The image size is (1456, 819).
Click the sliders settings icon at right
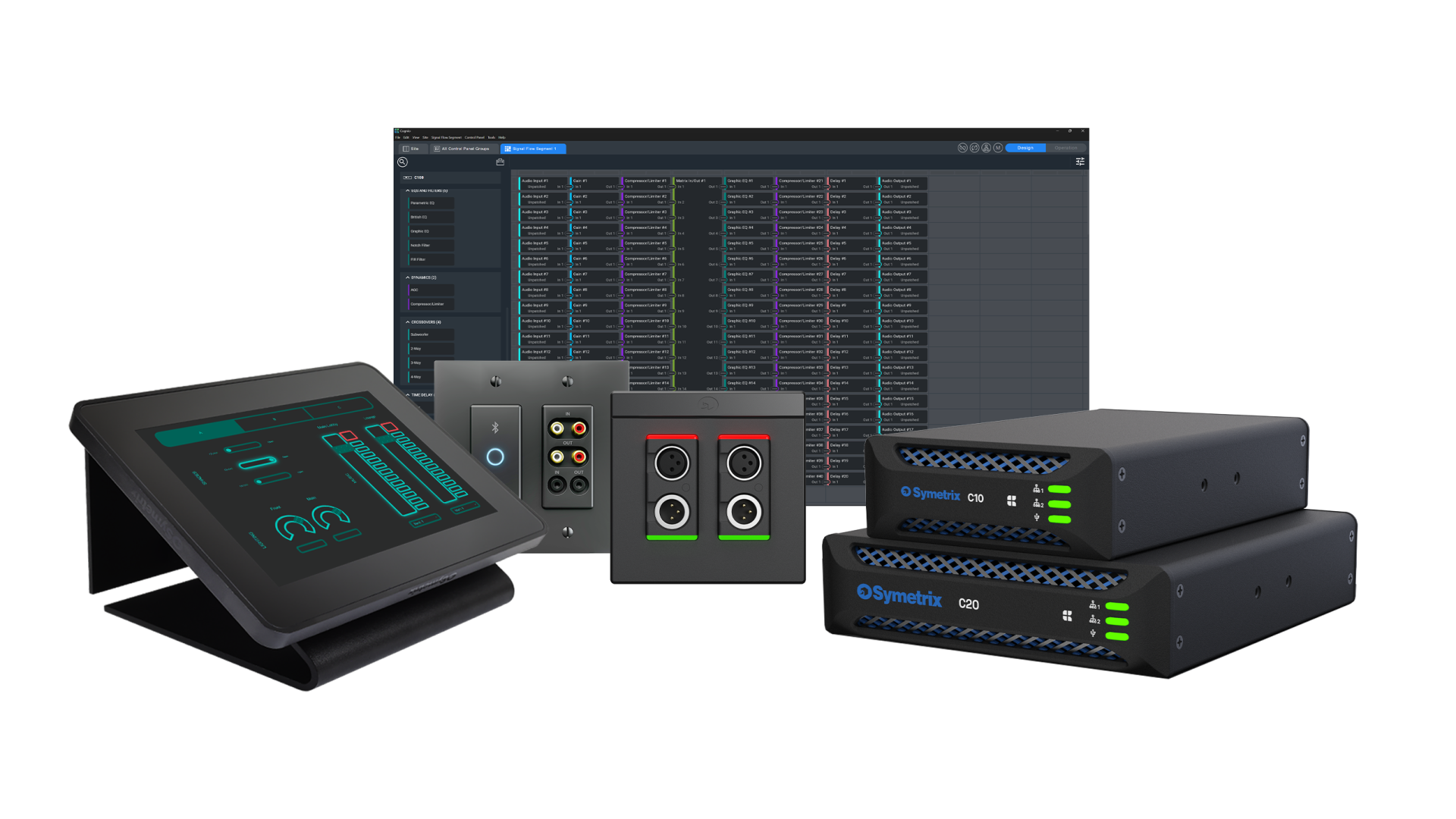click(x=1080, y=162)
